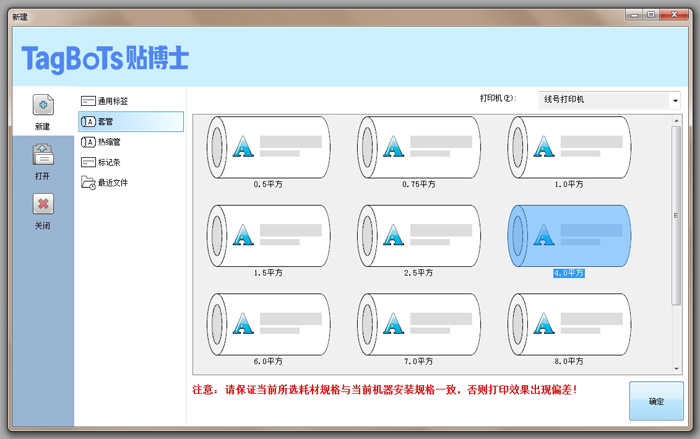Click the template list scroll-down arrow

(676, 368)
